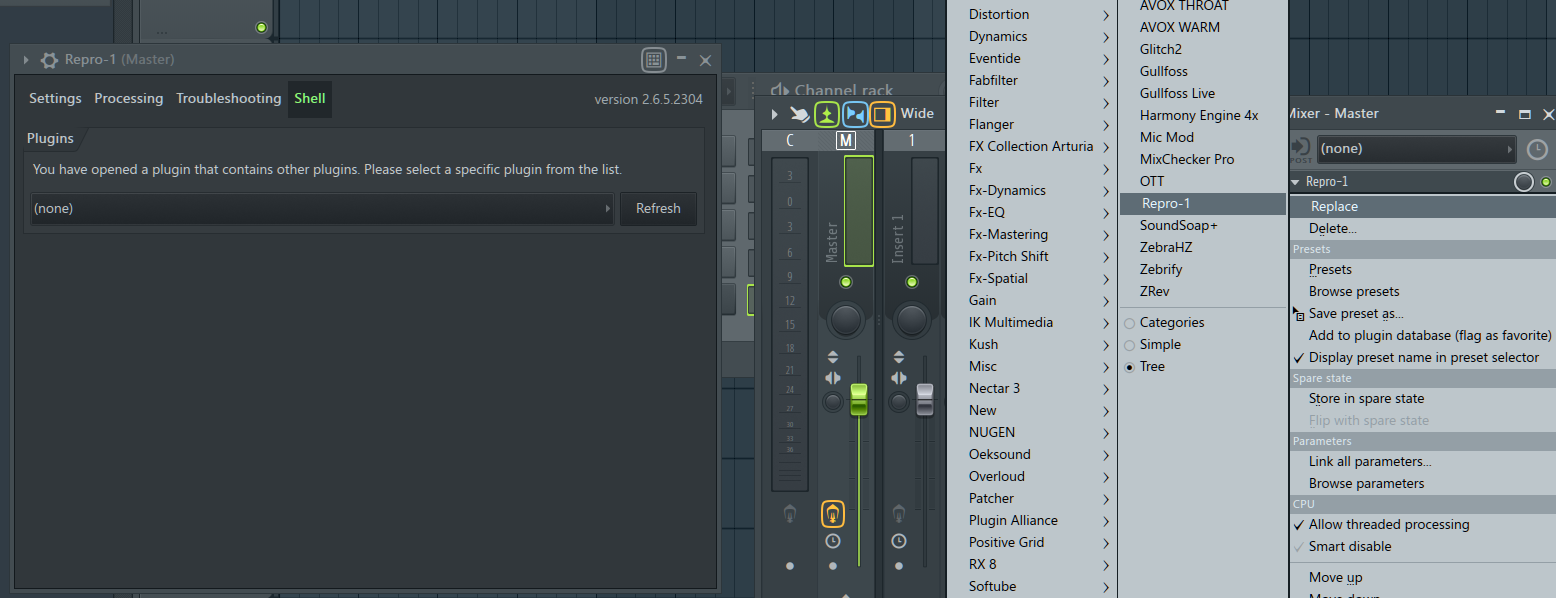Click the left-right arrows icon on Master track
The height and width of the screenshot is (598, 1556).
click(833, 378)
